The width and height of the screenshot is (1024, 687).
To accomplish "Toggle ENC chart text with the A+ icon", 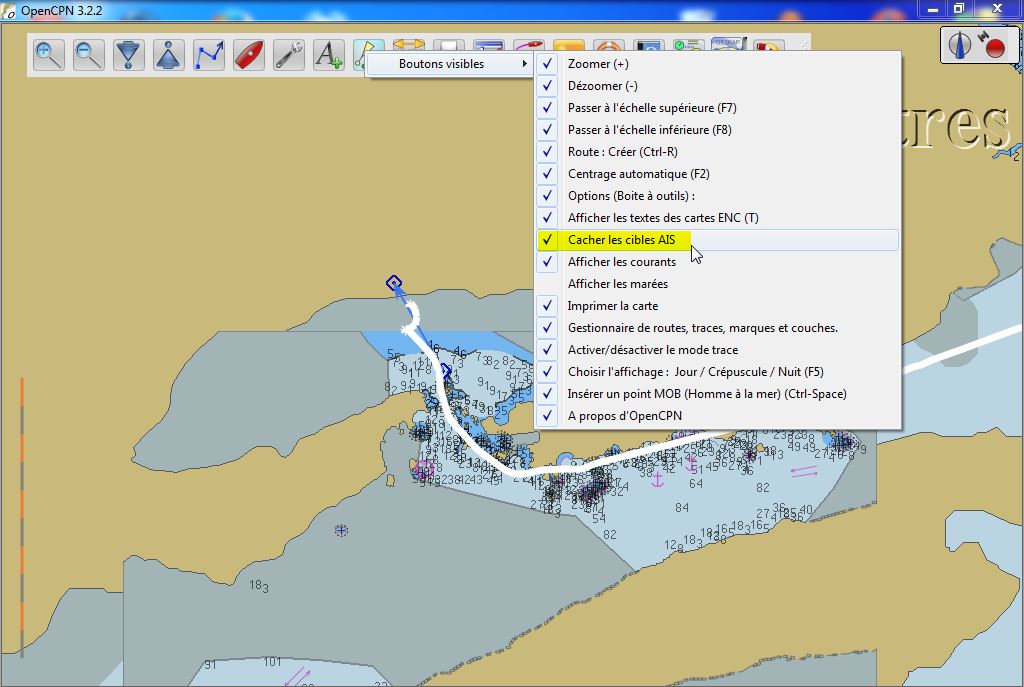I will pos(328,55).
